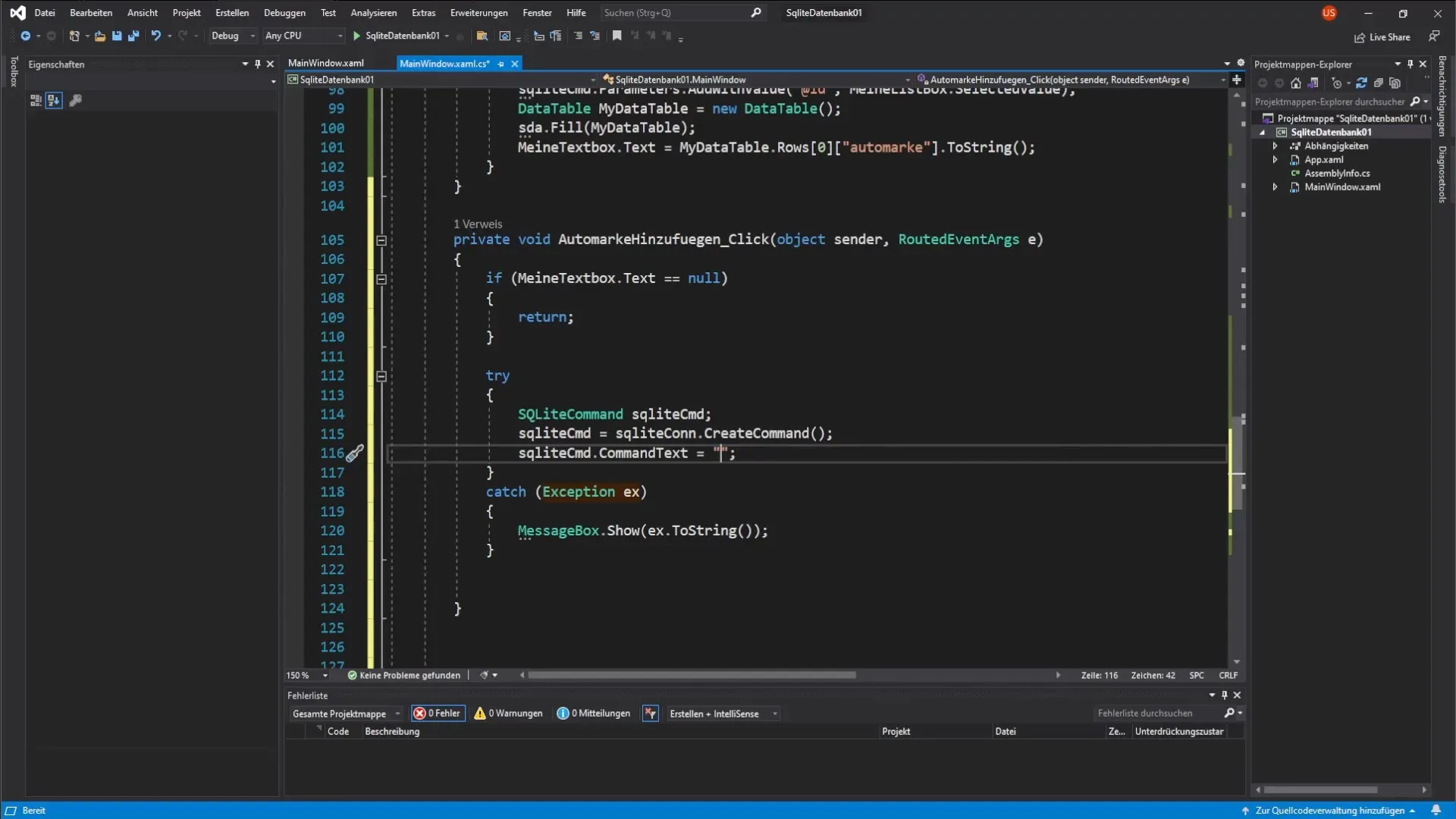The width and height of the screenshot is (1456, 819).
Task: Pin the Projektmappen-Explorer panel
Action: pyautogui.click(x=1410, y=64)
